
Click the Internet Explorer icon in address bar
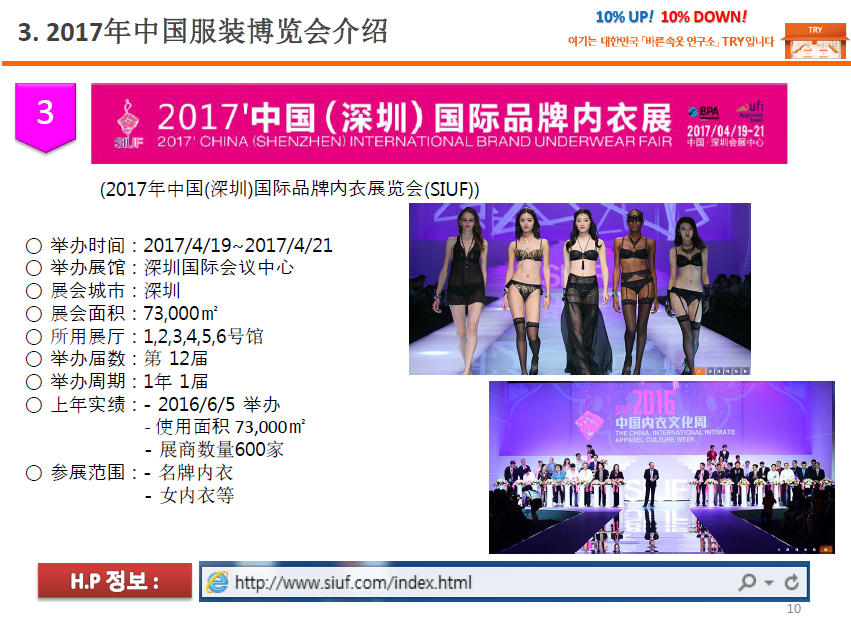pos(218,582)
